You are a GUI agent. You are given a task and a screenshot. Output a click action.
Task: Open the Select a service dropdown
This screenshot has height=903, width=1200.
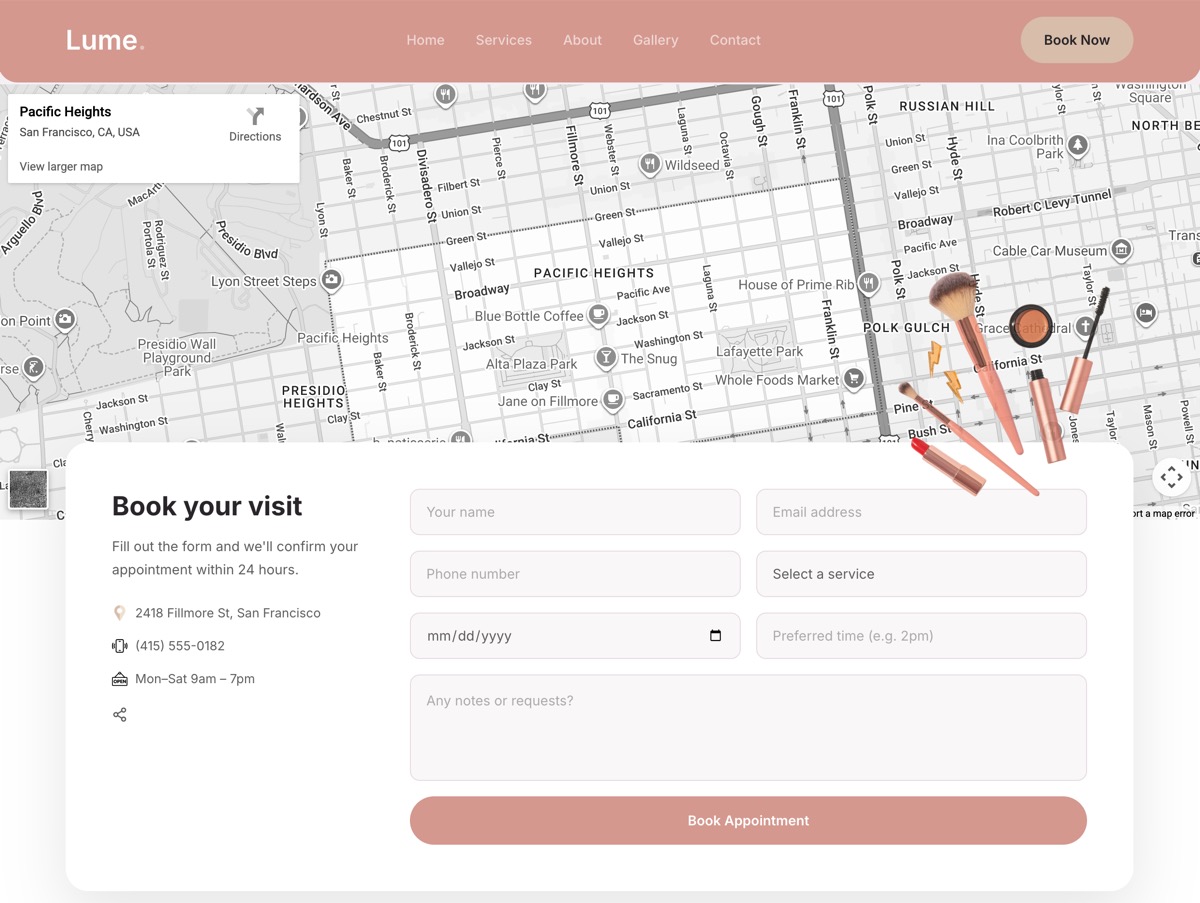click(x=921, y=574)
